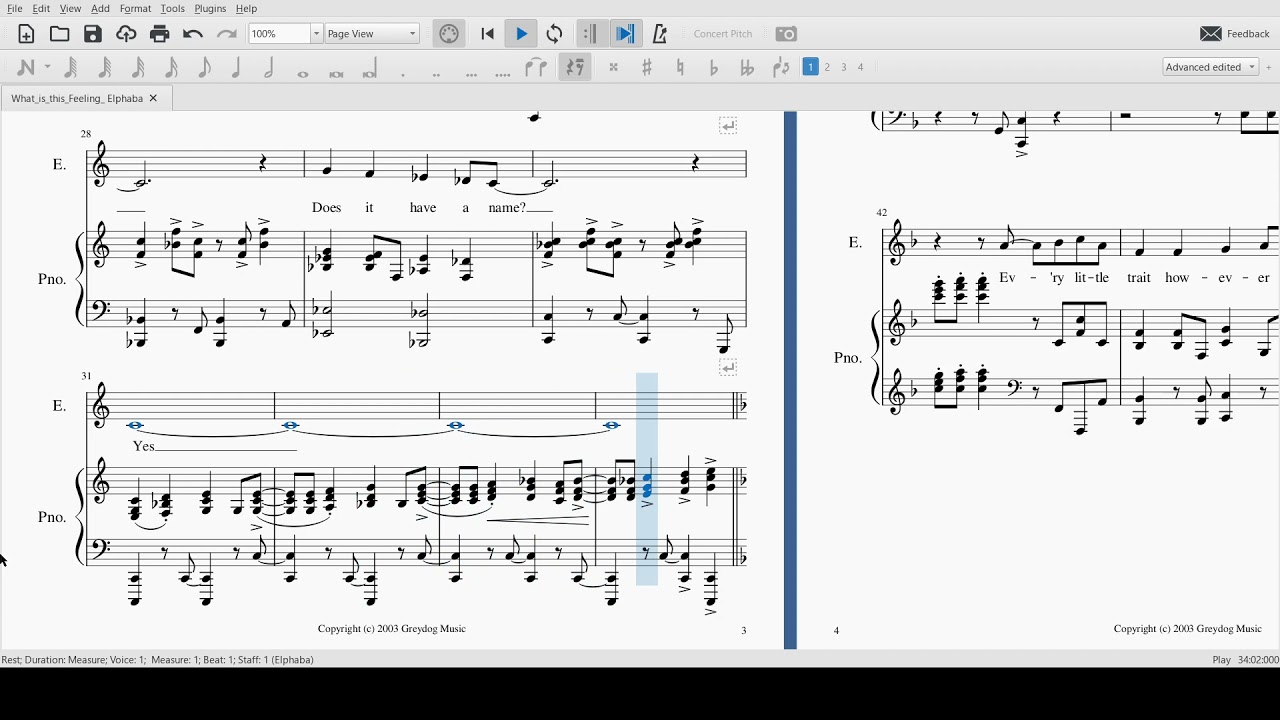Open the Tools menu
Screen dimensions: 1280x720
pos(173,9)
